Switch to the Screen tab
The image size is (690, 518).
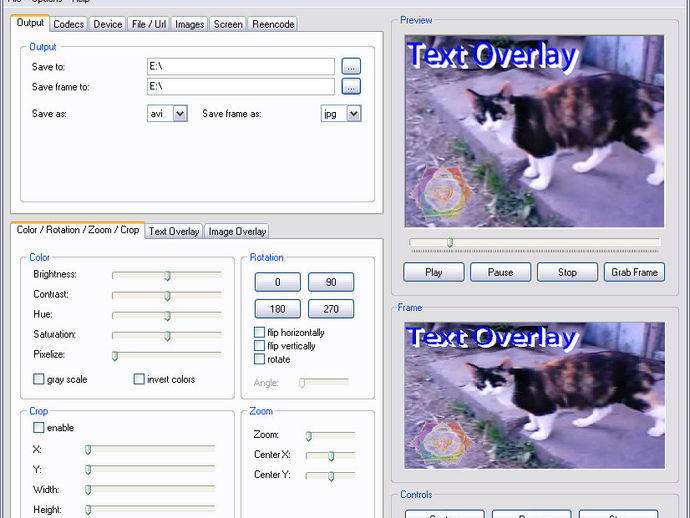pos(228,24)
